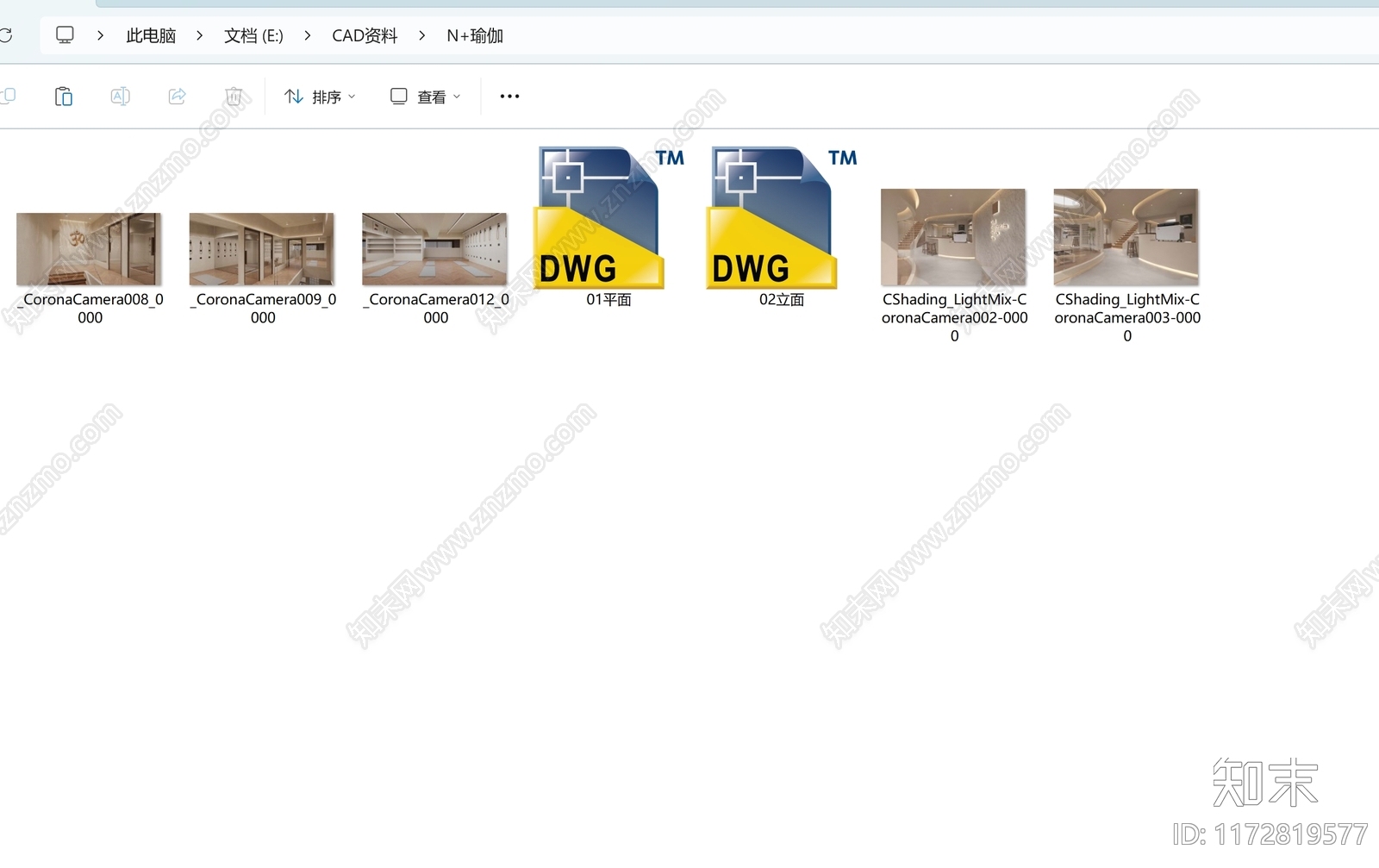The image size is (1379, 868).
Task: Click the _CoronaCamera009_0000 file name text
Action: (x=263, y=309)
